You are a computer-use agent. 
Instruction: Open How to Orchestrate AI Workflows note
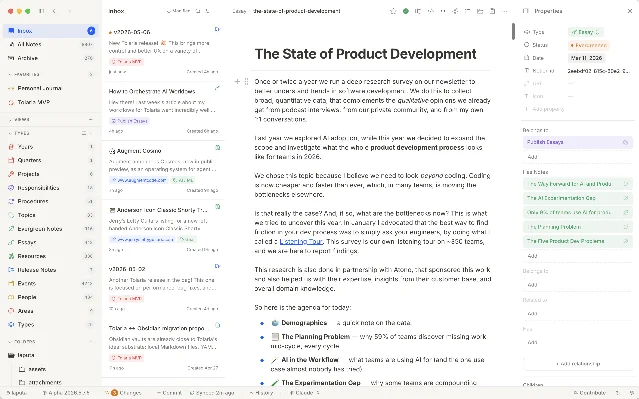click(163, 111)
